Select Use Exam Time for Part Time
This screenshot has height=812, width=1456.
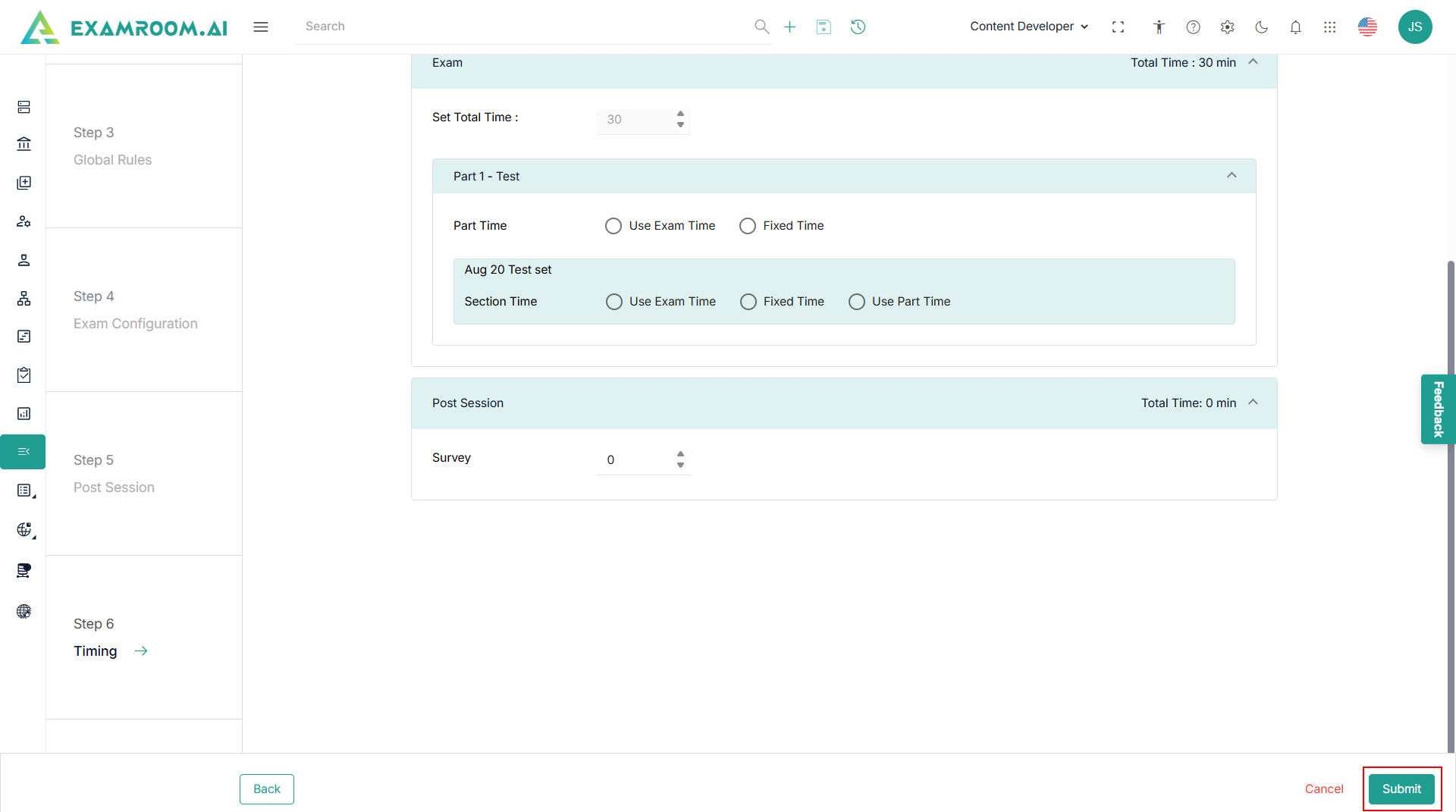pos(613,226)
